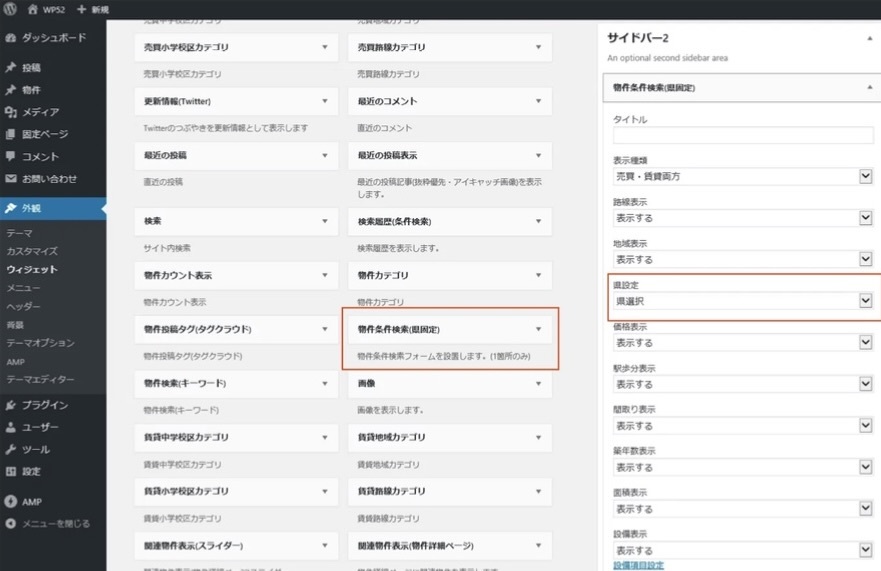Open the AMP lightning icon menu
881x571 pixels.
click(11, 501)
